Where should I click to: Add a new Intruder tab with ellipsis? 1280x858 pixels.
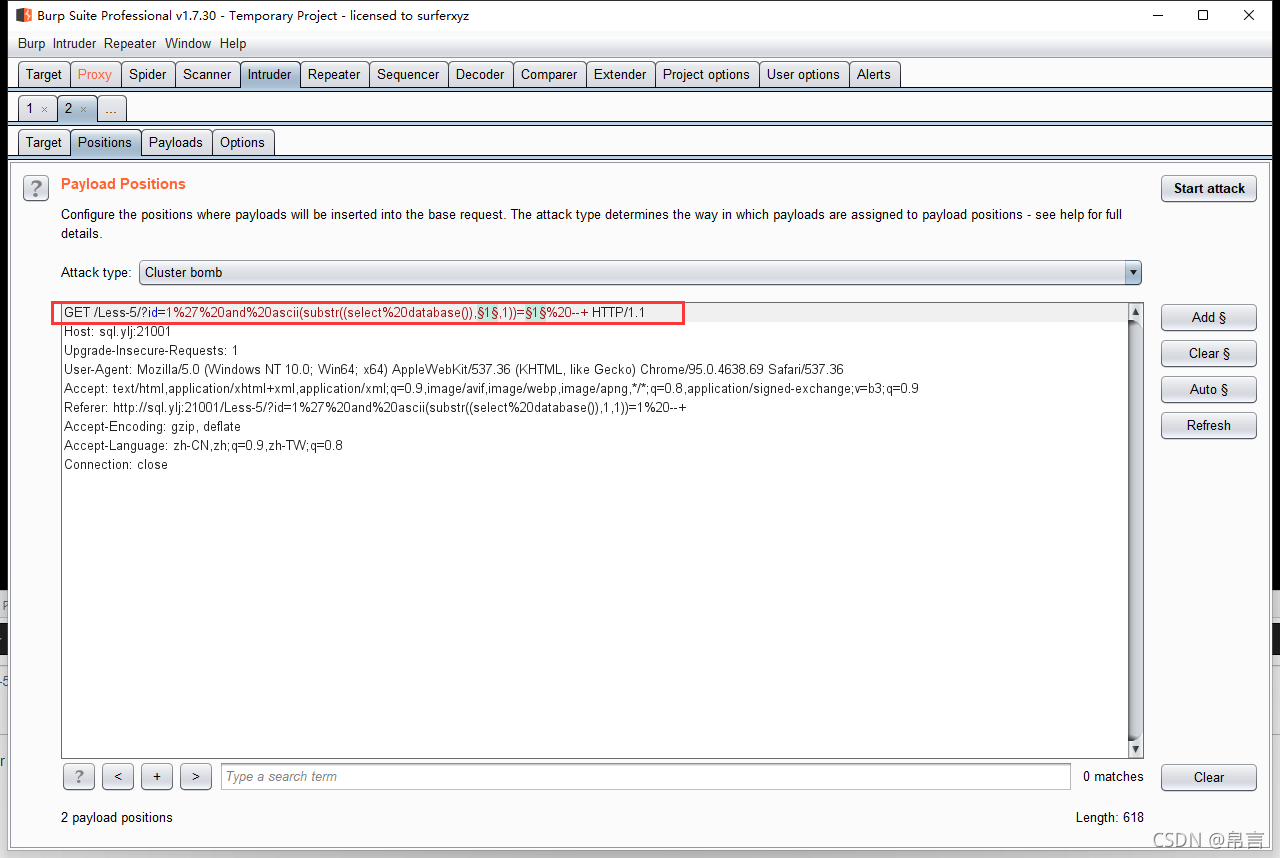pyautogui.click(x=110, y=109)
